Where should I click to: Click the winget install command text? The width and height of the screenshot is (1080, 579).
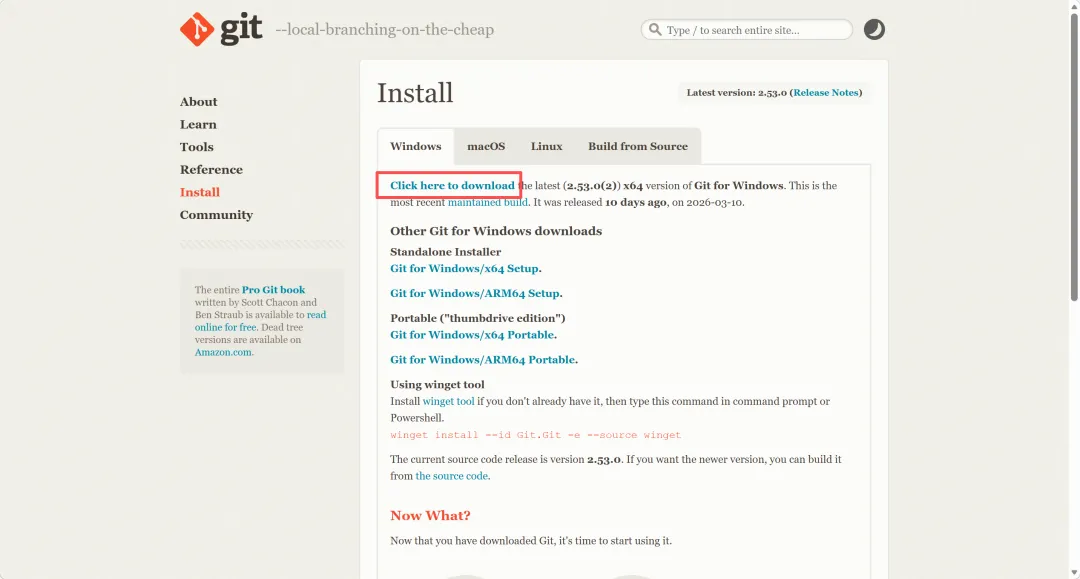coord(535,435)
